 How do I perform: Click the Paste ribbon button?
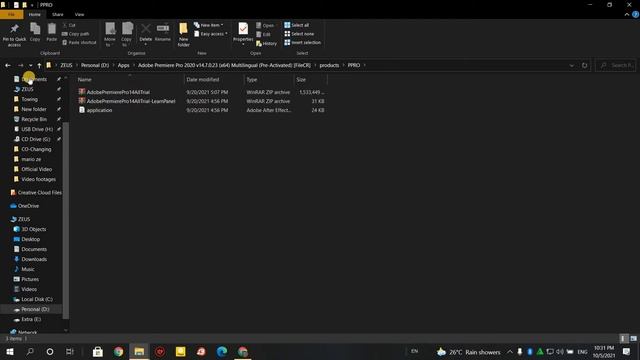[51, 32]
